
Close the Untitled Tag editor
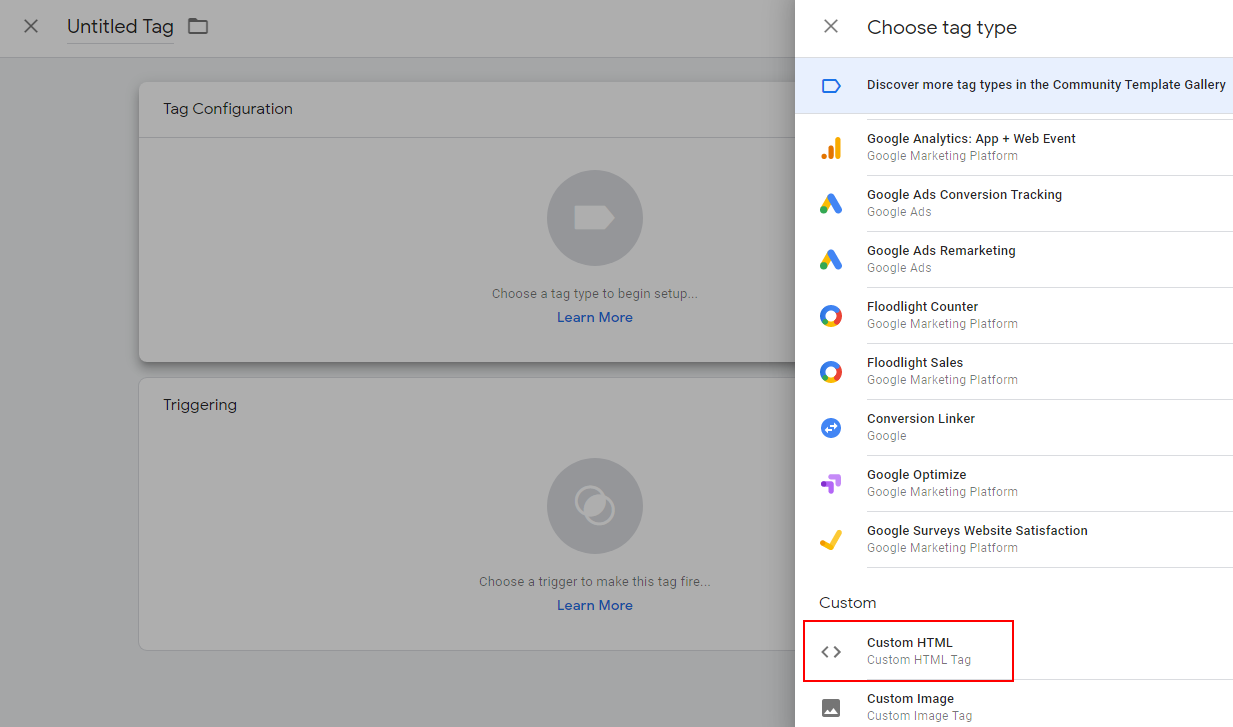click(x=31, y=26)
